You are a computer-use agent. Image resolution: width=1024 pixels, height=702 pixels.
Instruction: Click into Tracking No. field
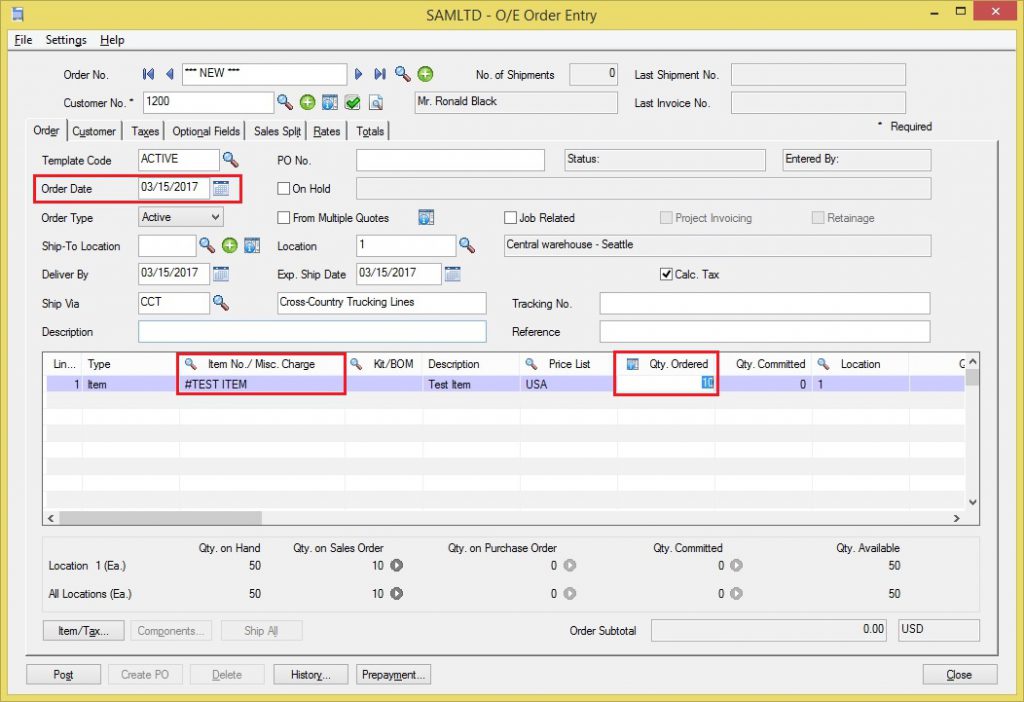(765, 303)
